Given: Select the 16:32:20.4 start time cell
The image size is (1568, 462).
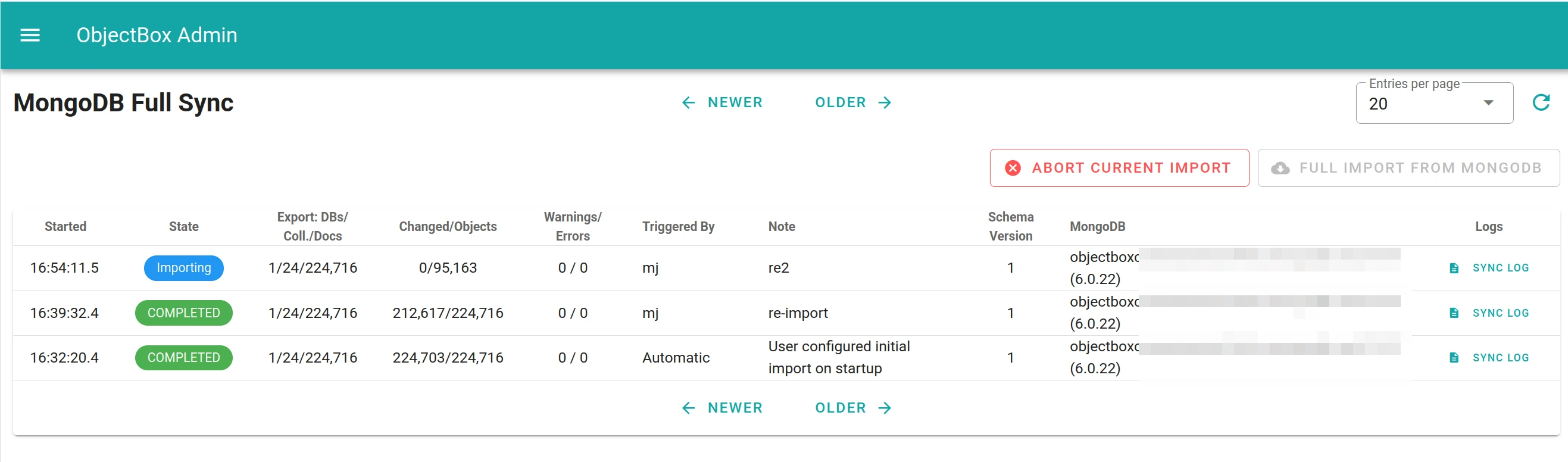Looking at the screenshot, I should coord(64,358).
